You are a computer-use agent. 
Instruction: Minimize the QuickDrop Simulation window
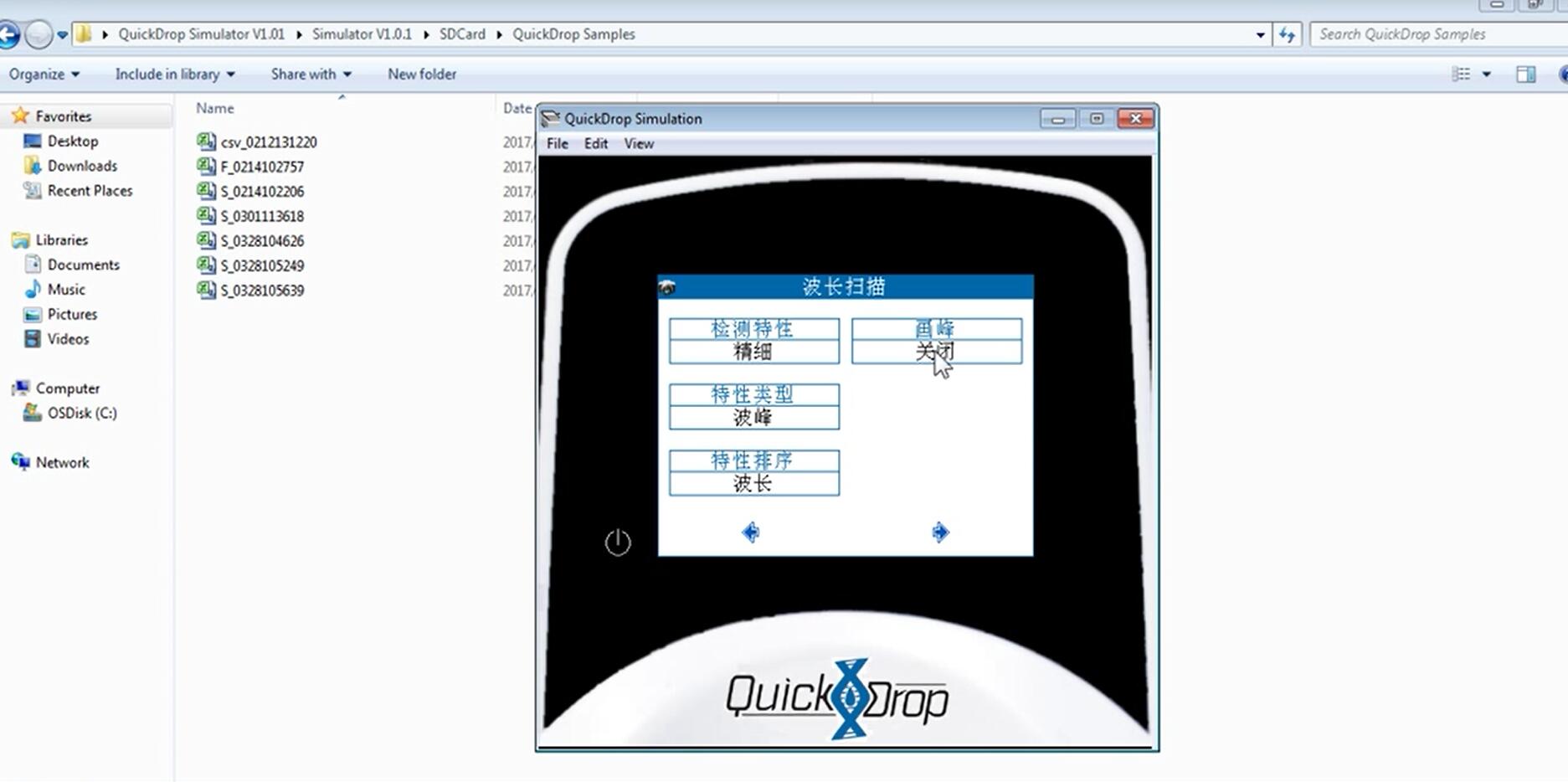pos(1057,119)
